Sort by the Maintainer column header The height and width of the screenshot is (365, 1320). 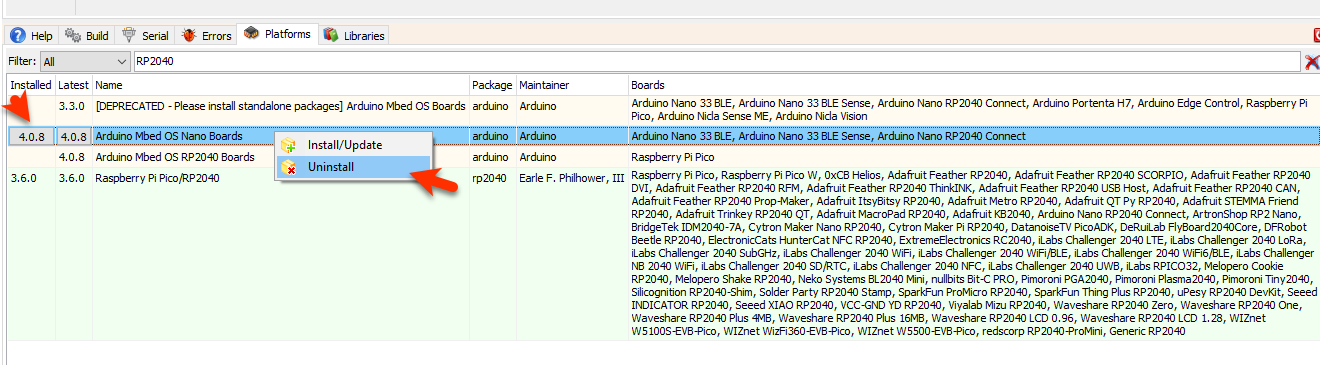[571, 85]
